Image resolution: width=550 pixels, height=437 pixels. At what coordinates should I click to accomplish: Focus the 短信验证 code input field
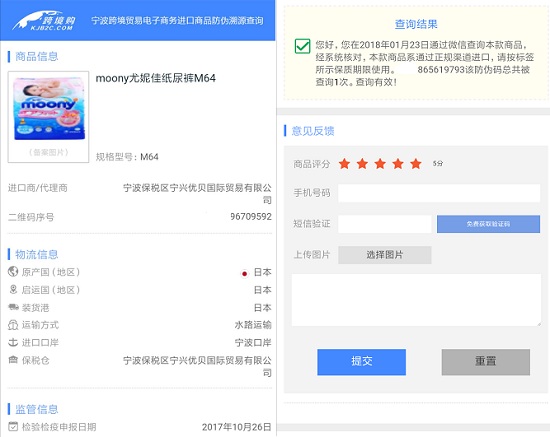click(x=385, y=224)
